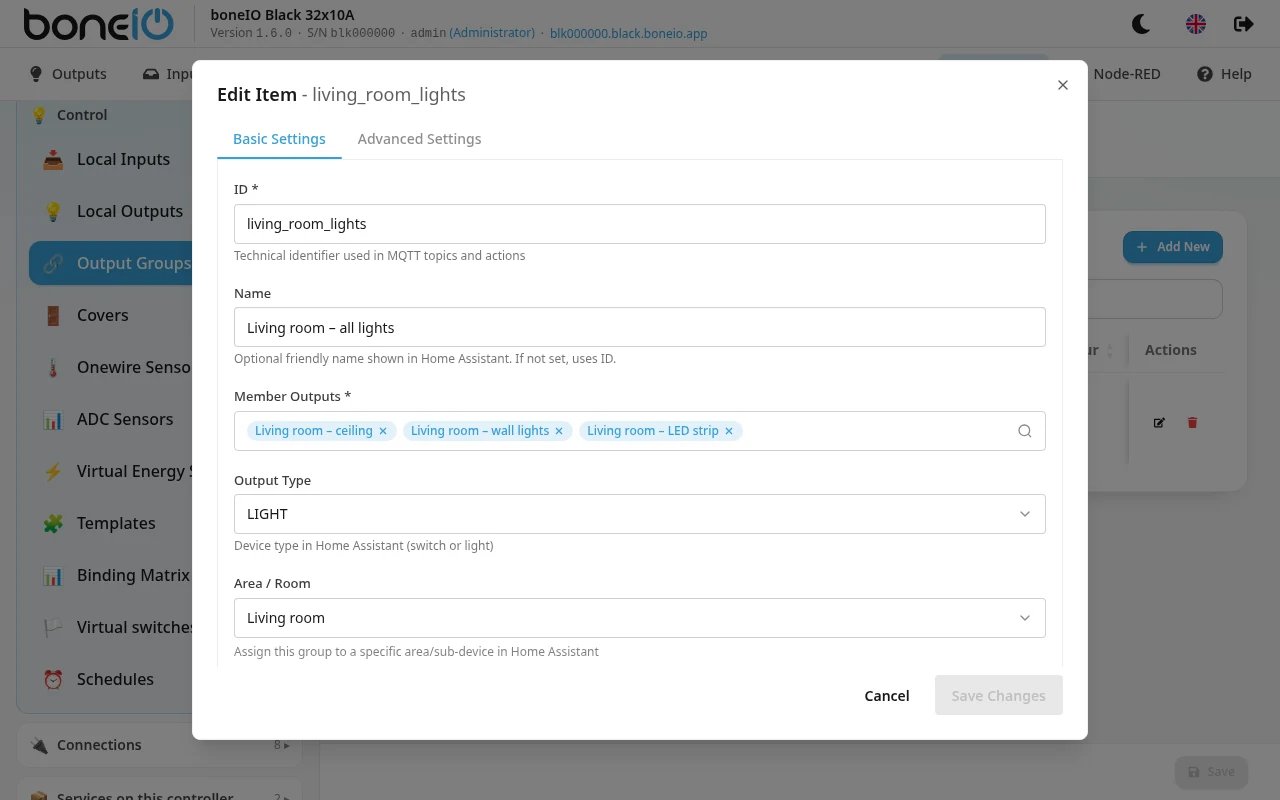
Task: Remove Living room – ceiling tag
Action: click(383, 431)
